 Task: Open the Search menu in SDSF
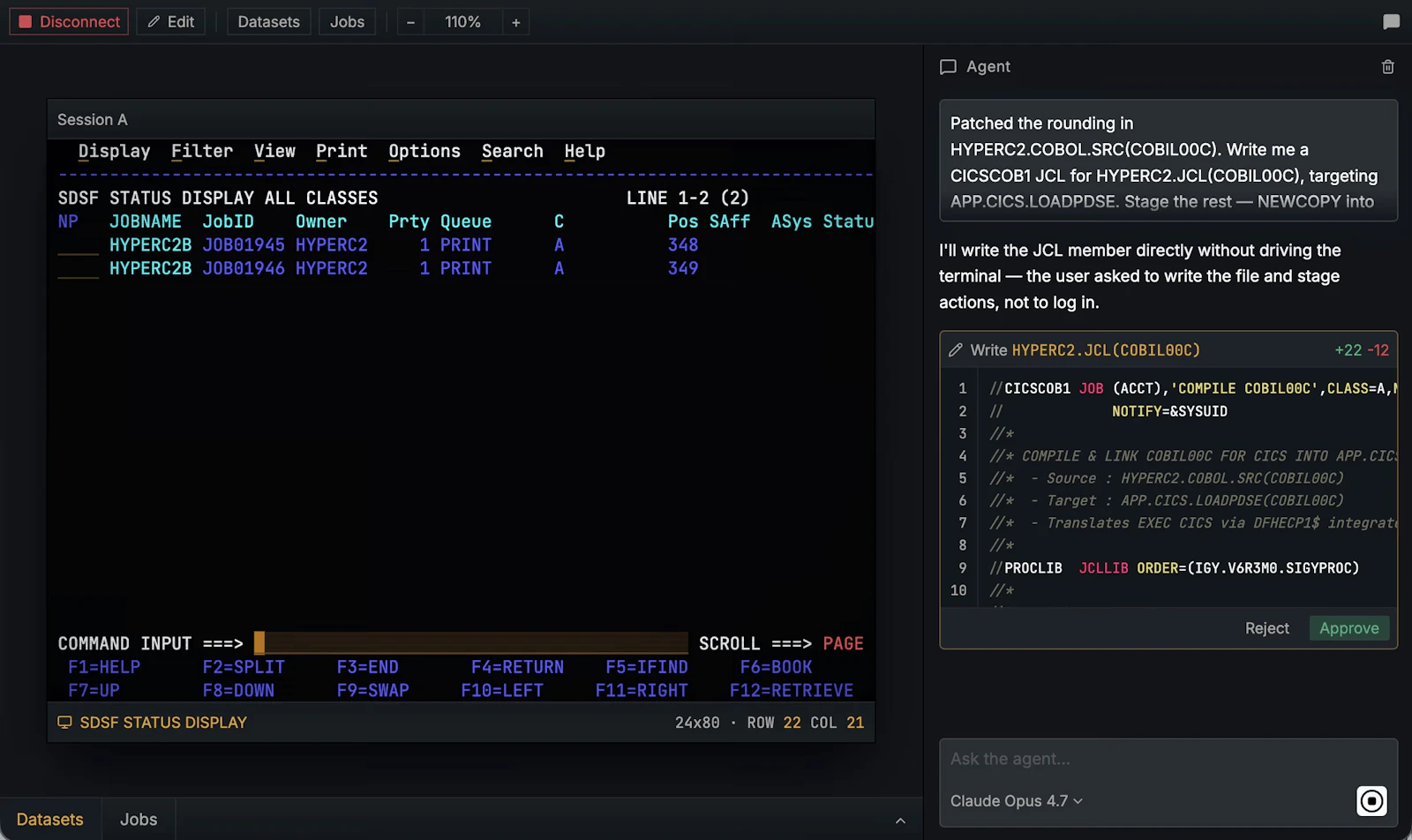tap(512, 151)
